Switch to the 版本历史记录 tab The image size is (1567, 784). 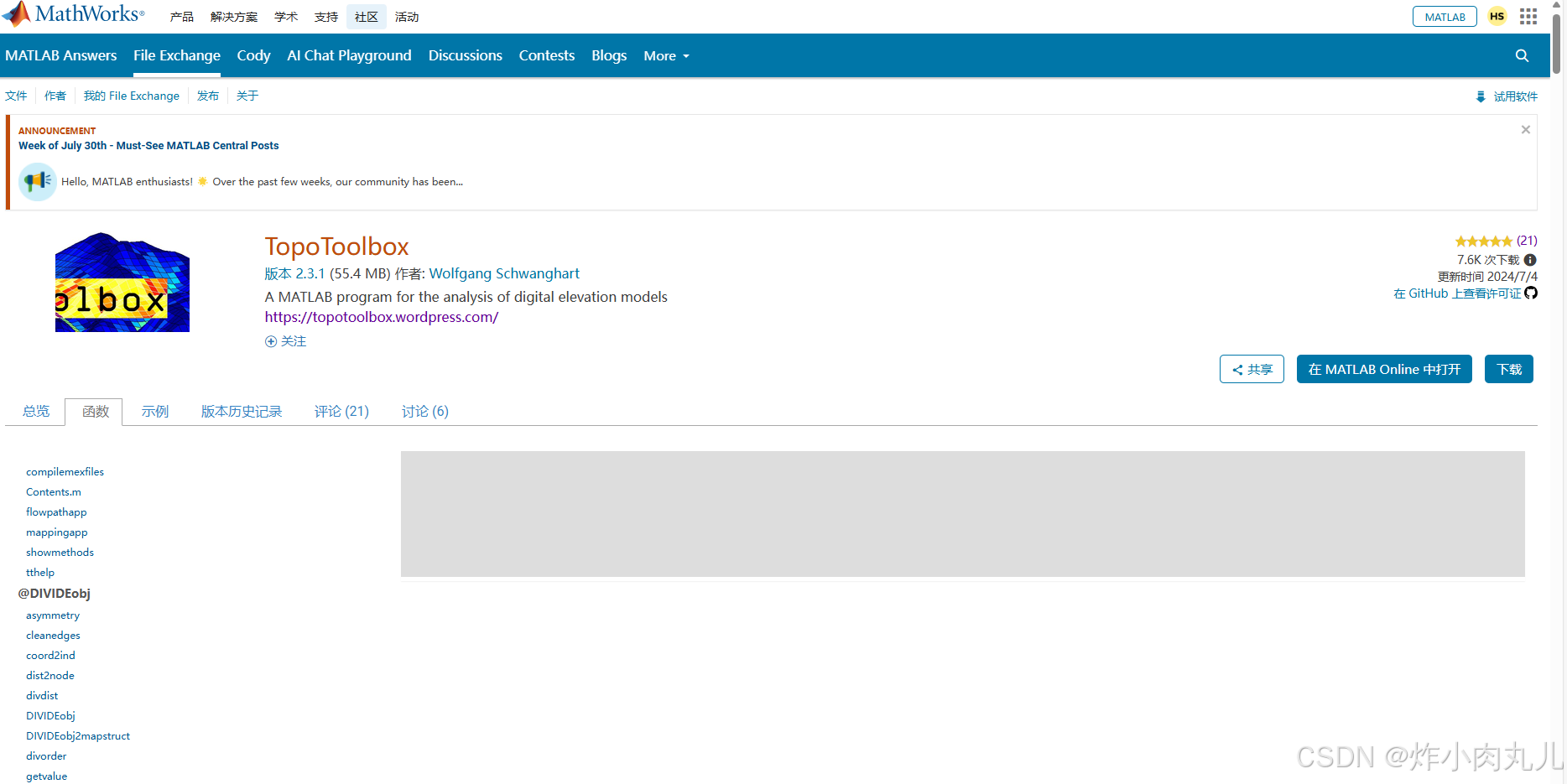click(x=242, y=411)
